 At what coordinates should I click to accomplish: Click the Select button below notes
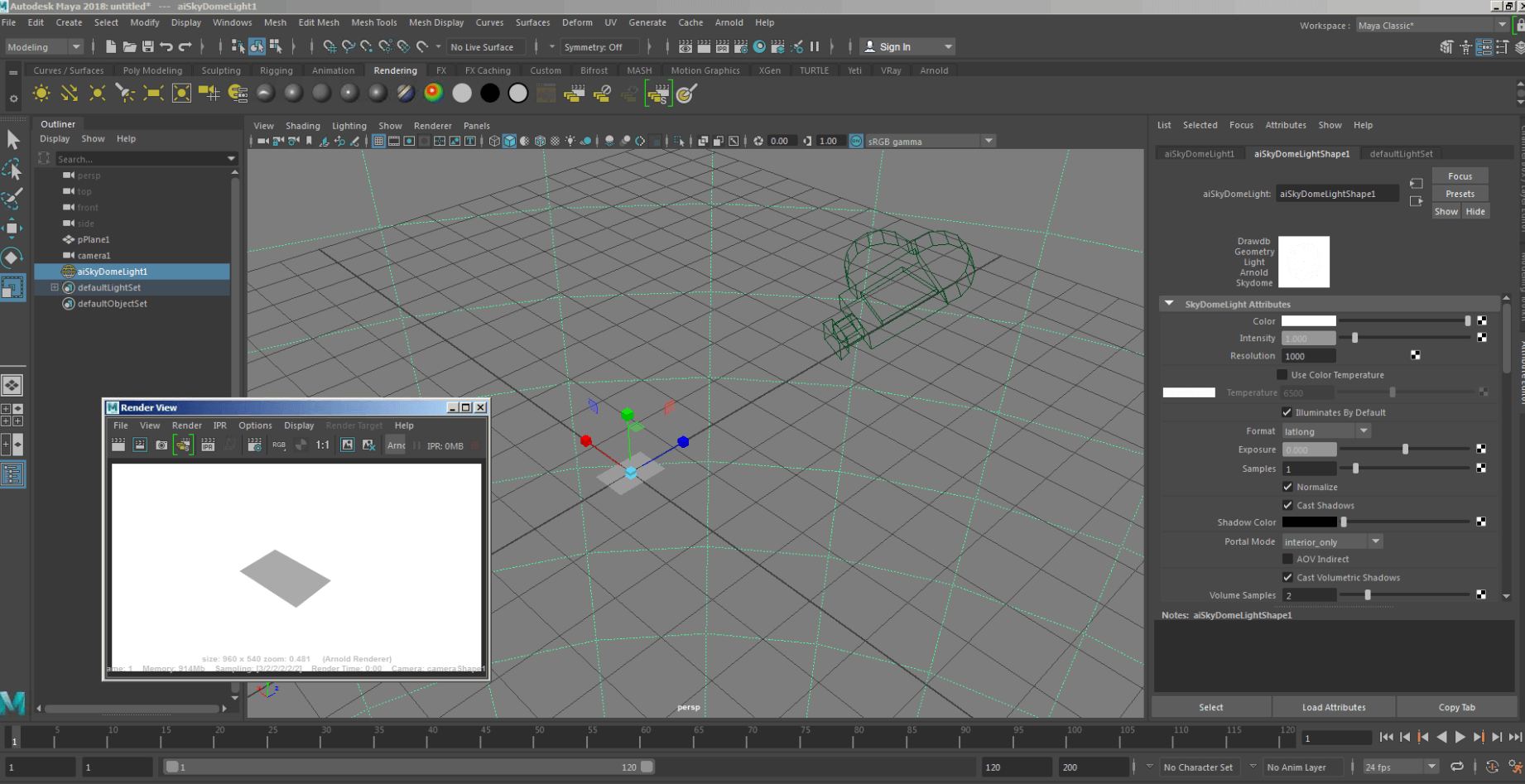click(x=1211, y=707)
